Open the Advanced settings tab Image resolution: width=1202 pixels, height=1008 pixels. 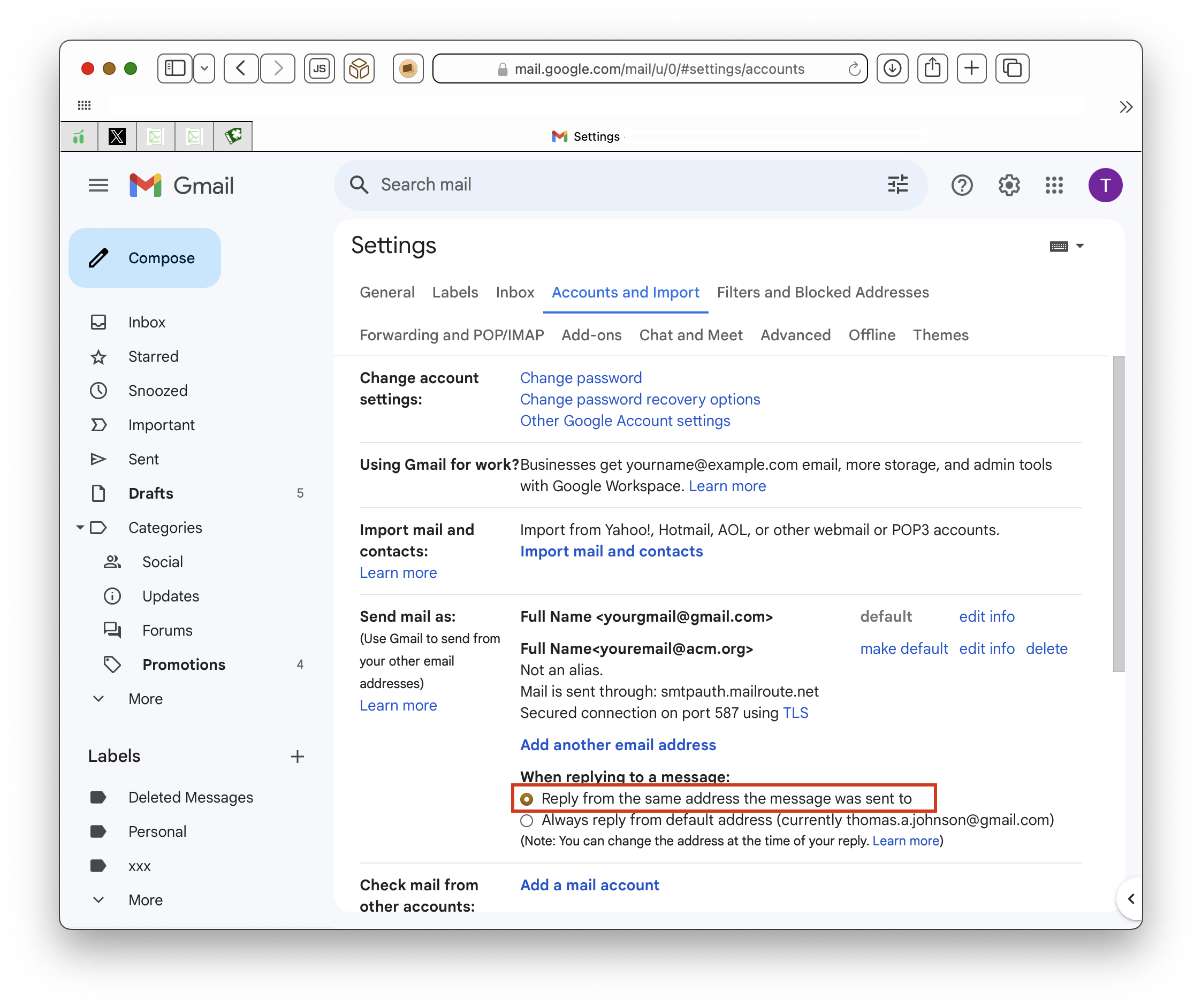[795, 335]
